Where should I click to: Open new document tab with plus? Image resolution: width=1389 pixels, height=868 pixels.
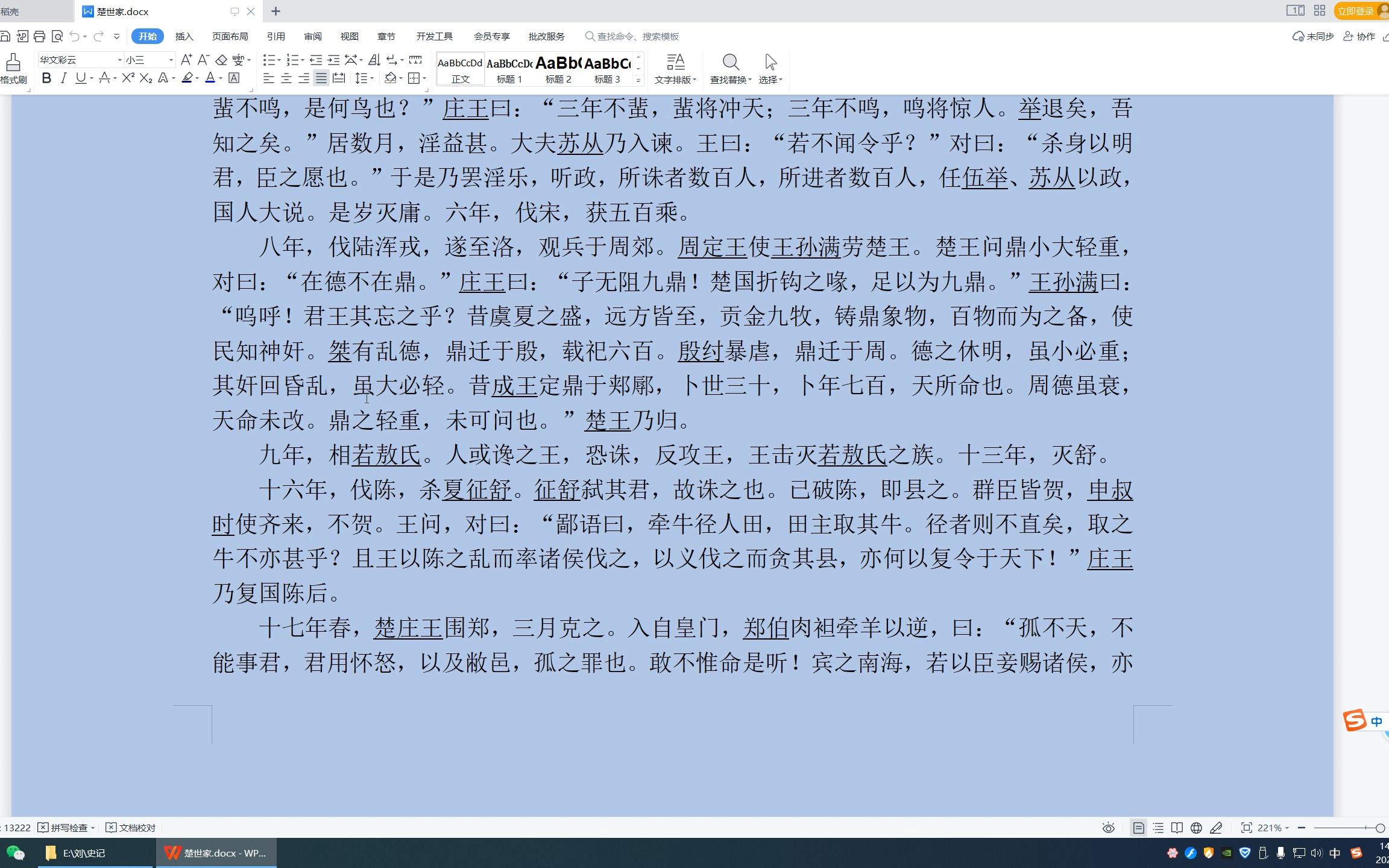276,11
